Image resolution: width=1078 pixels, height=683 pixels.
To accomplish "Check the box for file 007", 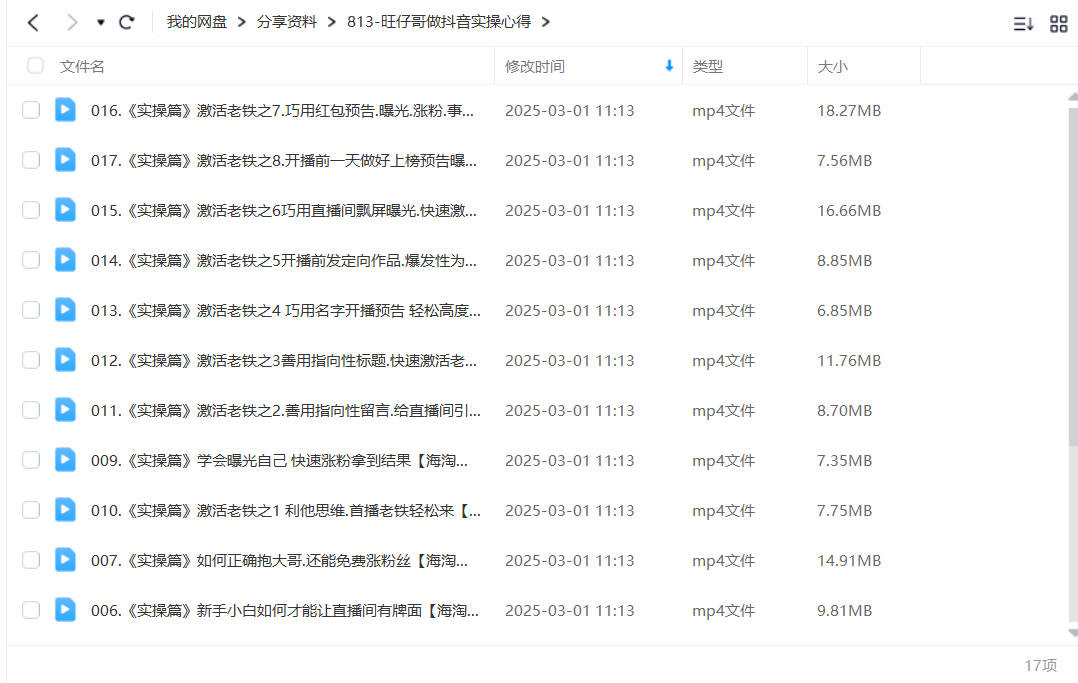I will point(31,560).
